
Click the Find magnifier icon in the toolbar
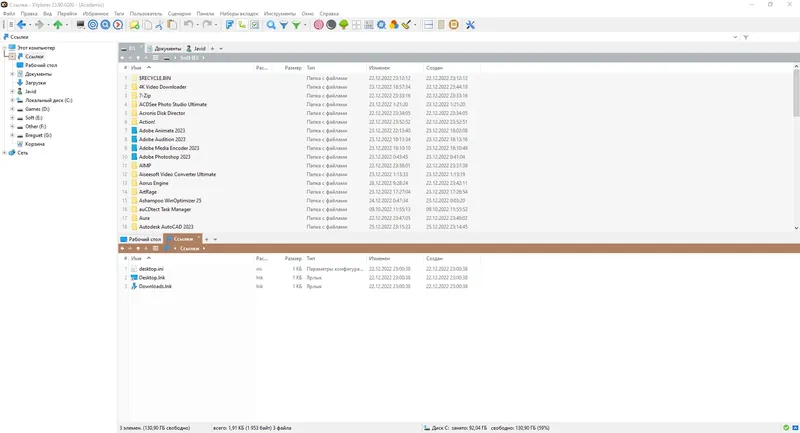(x=271, y=24)
